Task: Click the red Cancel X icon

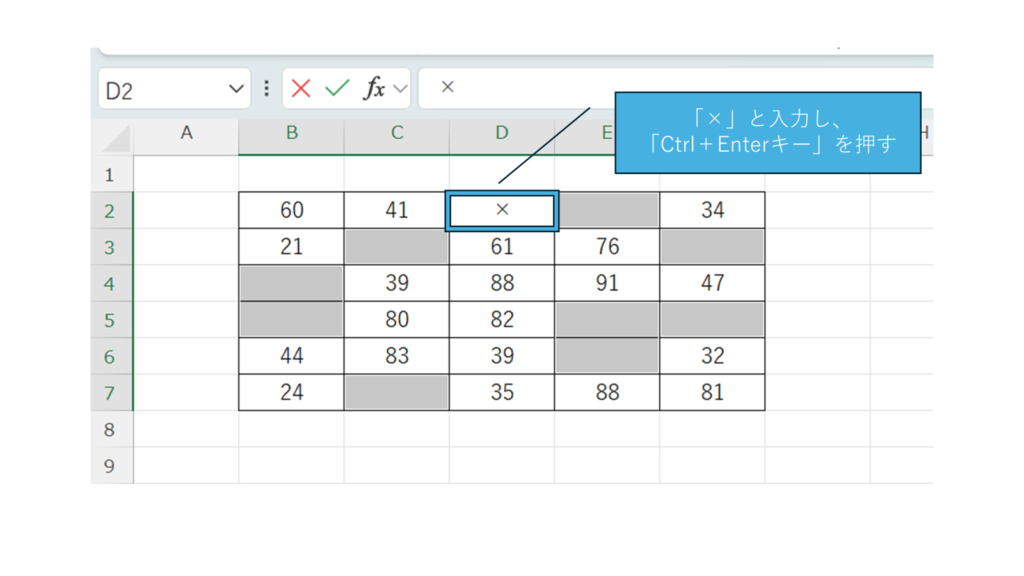Action: [301, 89]
